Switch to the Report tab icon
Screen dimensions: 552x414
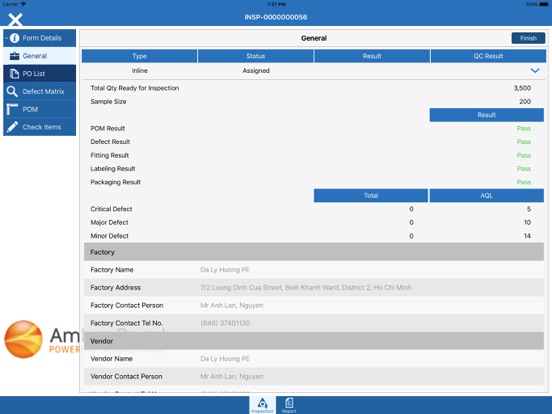coord(289,405)
